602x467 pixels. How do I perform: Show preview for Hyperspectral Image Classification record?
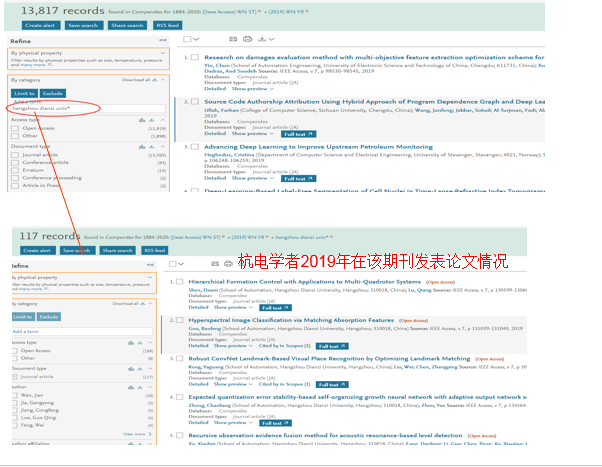(x=233, y=346)
